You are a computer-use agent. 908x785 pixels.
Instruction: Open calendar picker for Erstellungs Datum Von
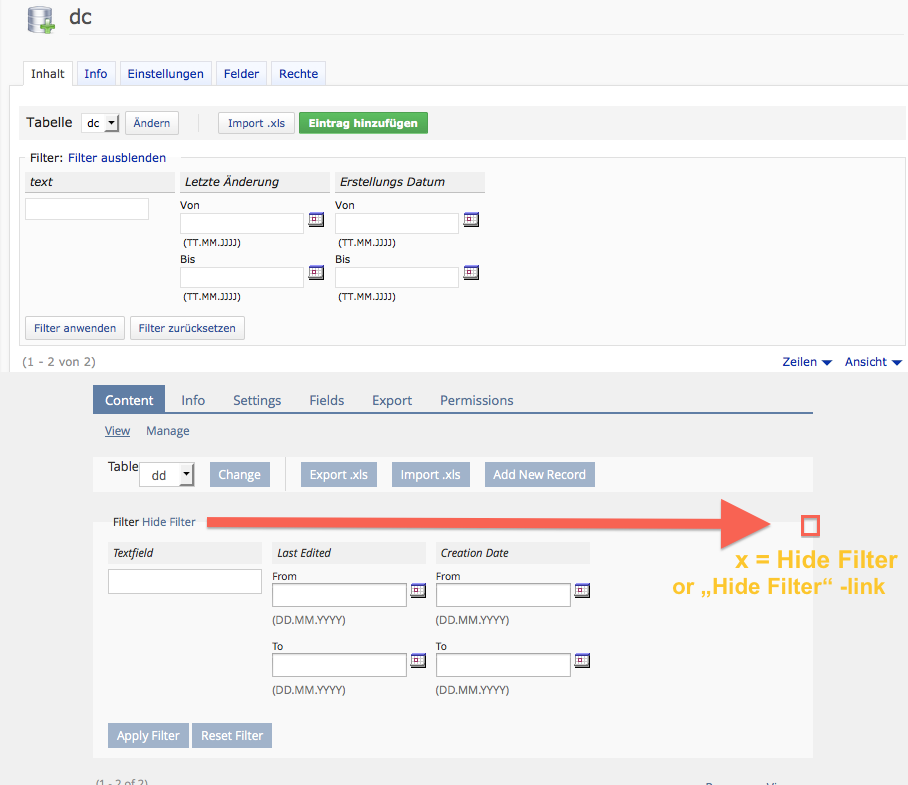[x=471, y=220]
